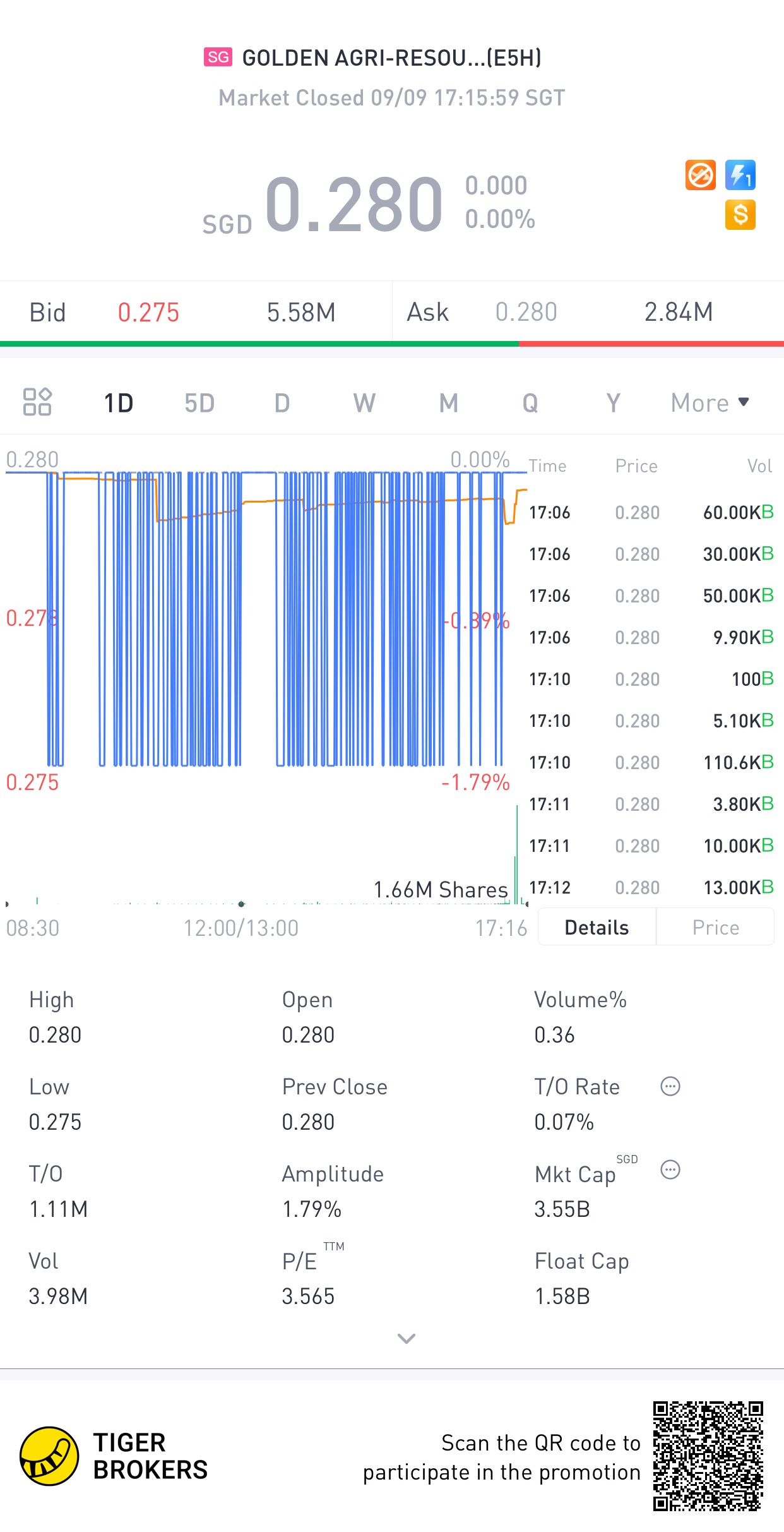
Task: Open the chart layout grid icon
Action: 37,402
